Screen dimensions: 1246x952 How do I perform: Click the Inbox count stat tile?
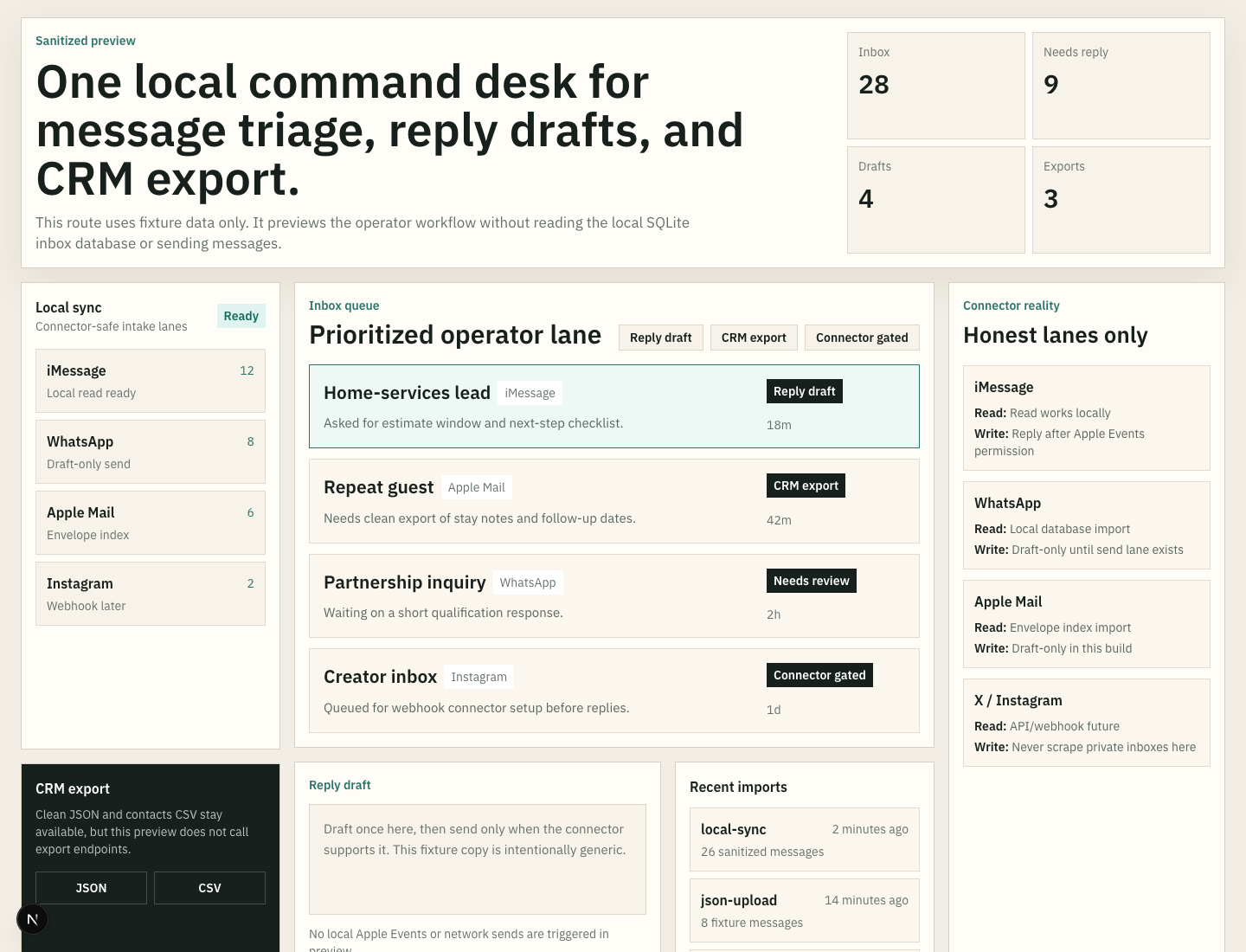pyautogui.click(x=936, y=86)
